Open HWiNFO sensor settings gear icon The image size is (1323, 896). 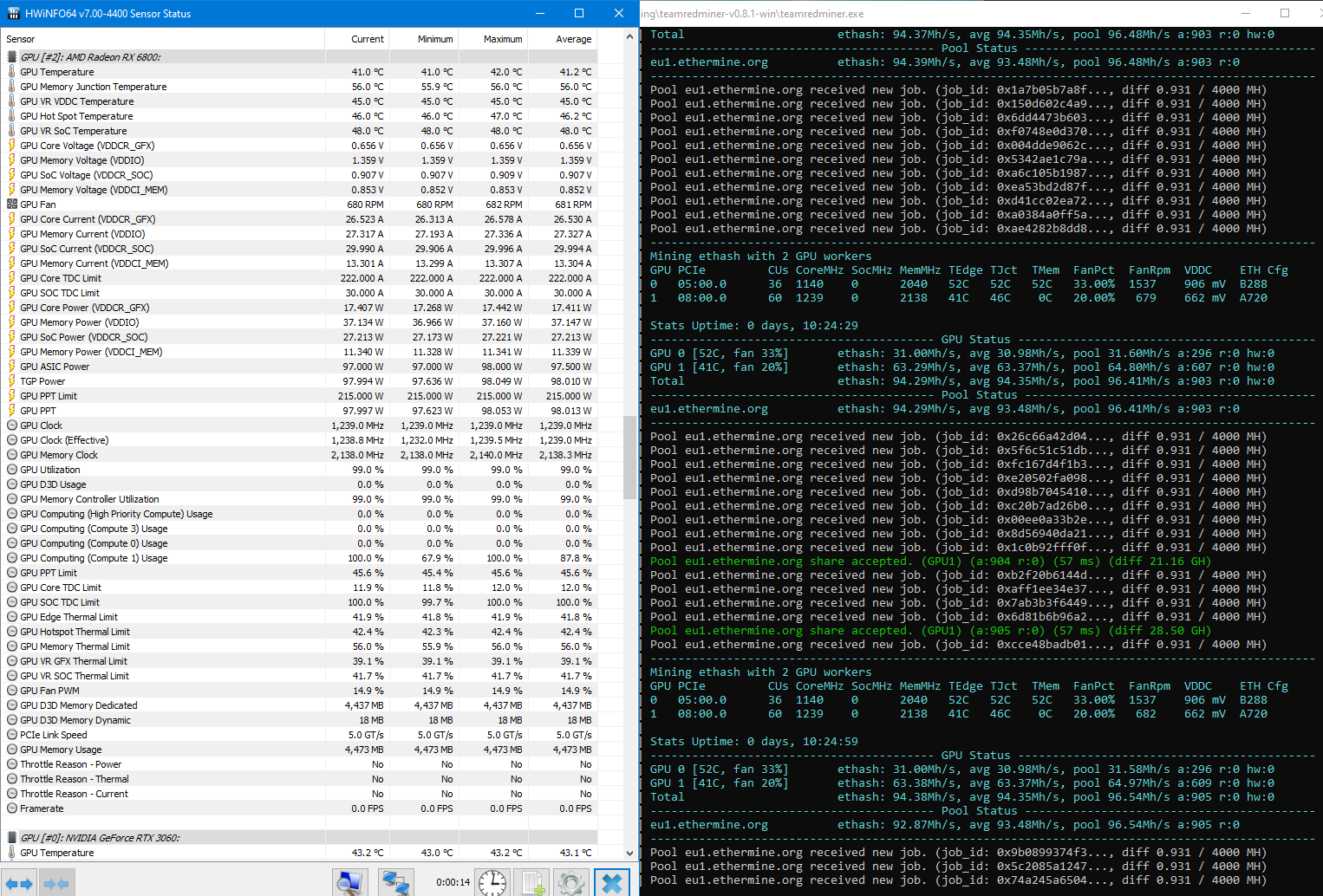tap(570, 883)
